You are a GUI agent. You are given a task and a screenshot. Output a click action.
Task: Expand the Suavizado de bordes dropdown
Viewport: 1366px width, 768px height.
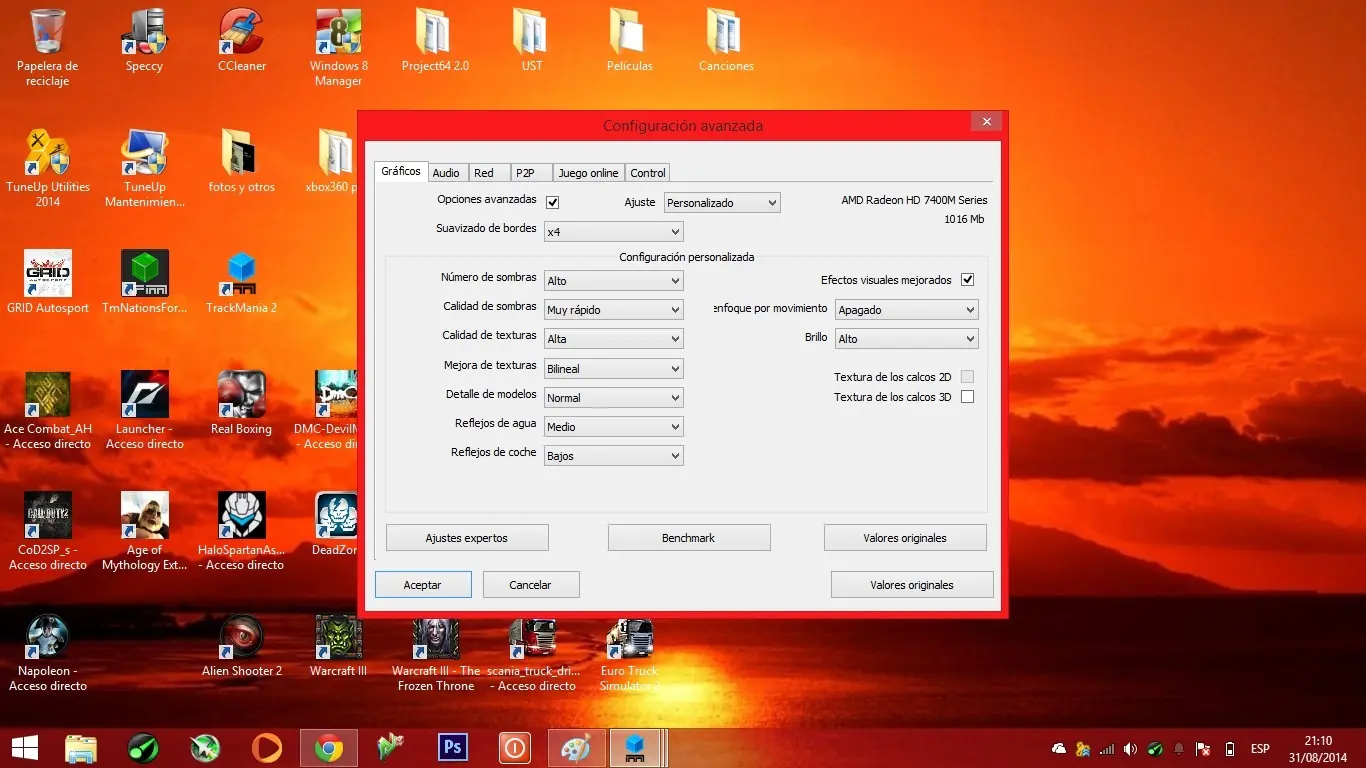pyautogui.click(x=613, y=232)
